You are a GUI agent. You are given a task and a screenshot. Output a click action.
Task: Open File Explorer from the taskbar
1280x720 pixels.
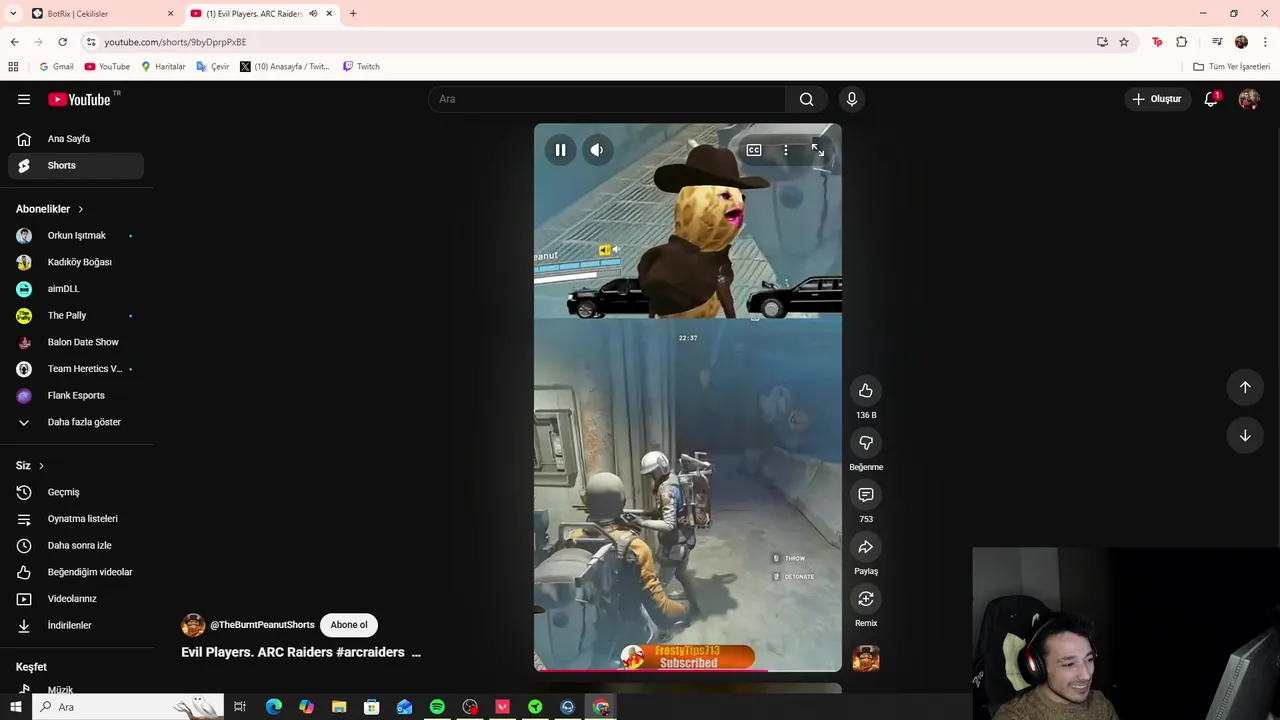pos(339,707)
